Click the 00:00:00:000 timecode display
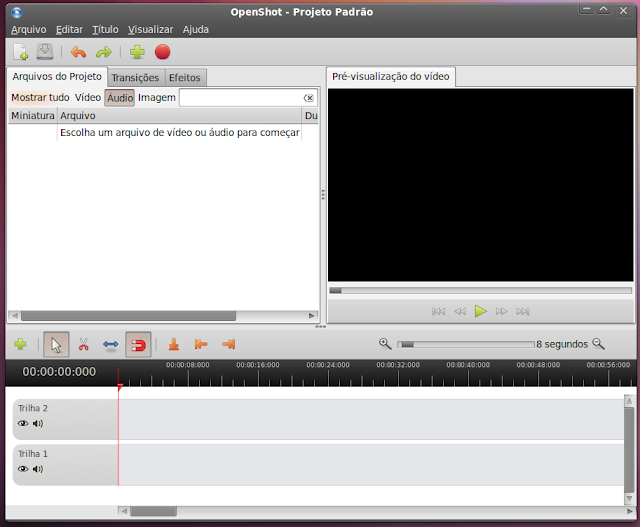This screenshot has height=527, width=640. (59, 371)
